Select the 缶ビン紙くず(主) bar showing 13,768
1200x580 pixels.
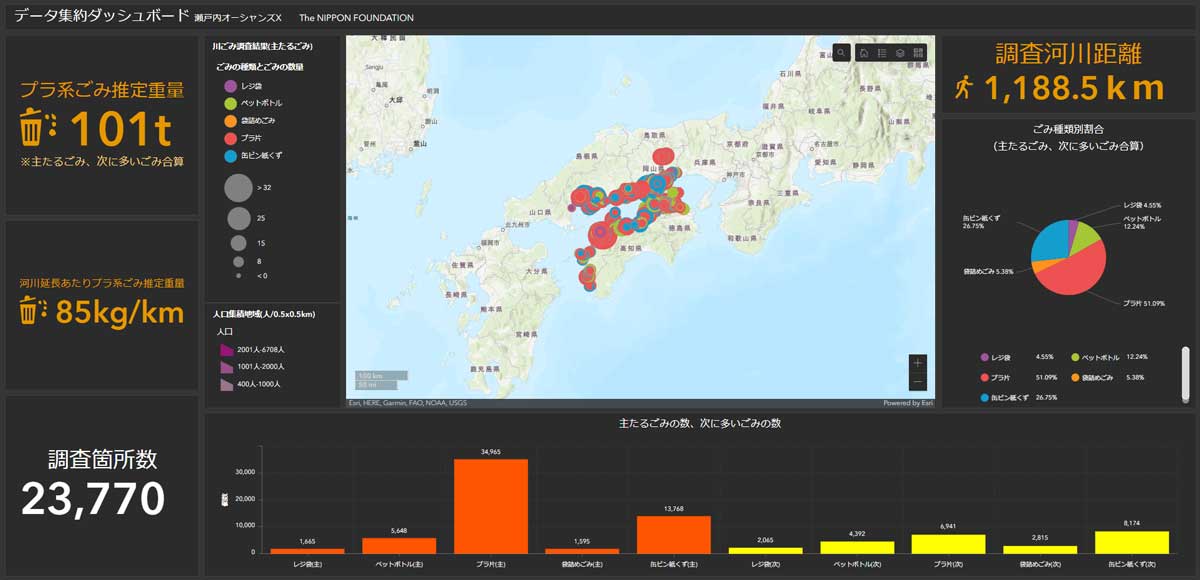(x=674, y=534)
